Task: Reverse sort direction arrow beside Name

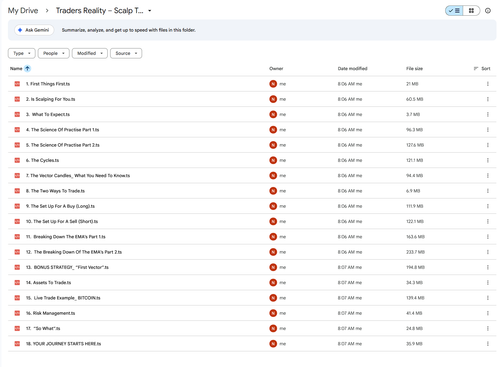Action: click(27, 69)
